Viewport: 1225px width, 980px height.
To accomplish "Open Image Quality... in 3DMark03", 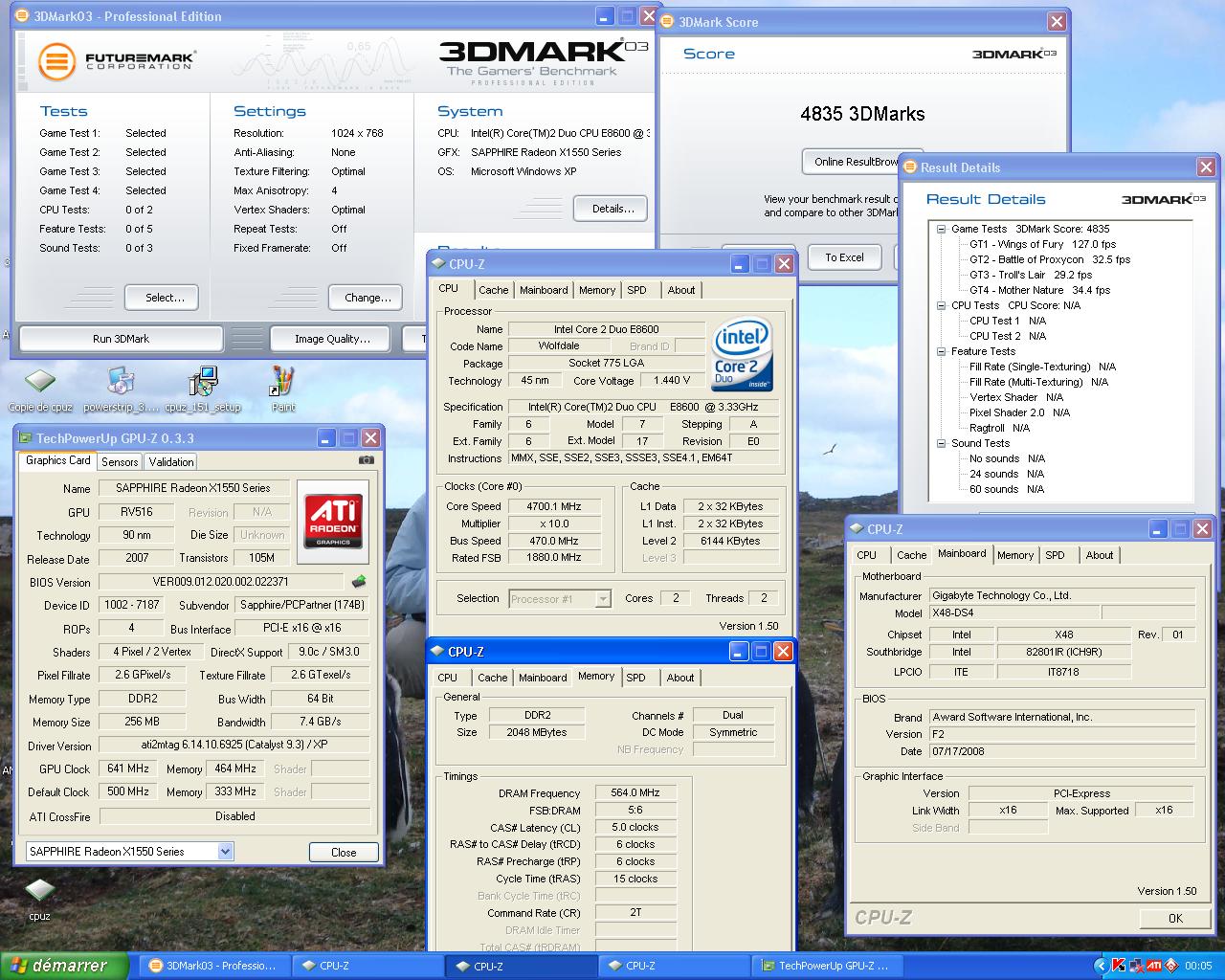I will click(x=332, y=339).
